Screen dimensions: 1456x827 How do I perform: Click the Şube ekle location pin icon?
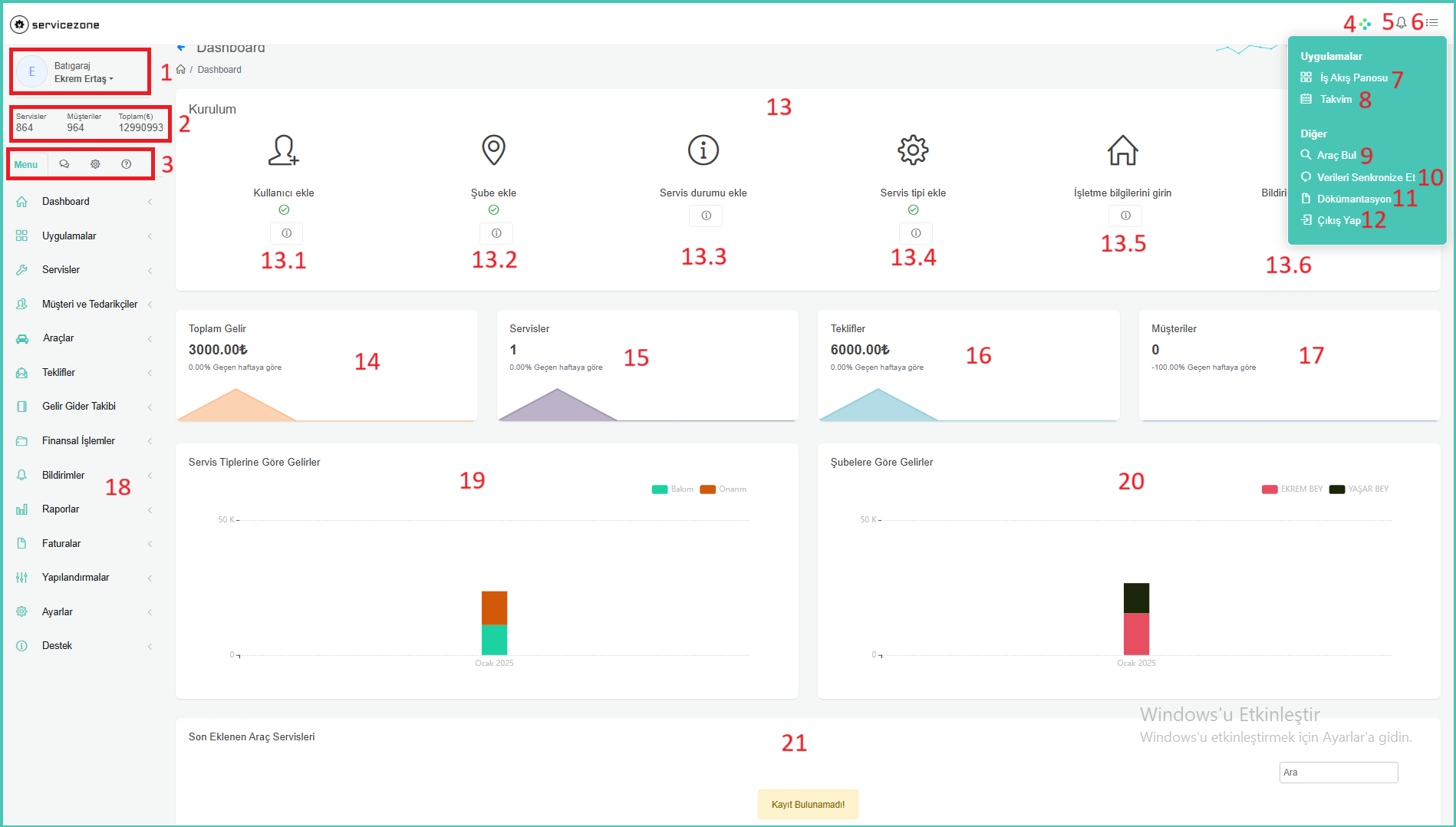(493, 150)
